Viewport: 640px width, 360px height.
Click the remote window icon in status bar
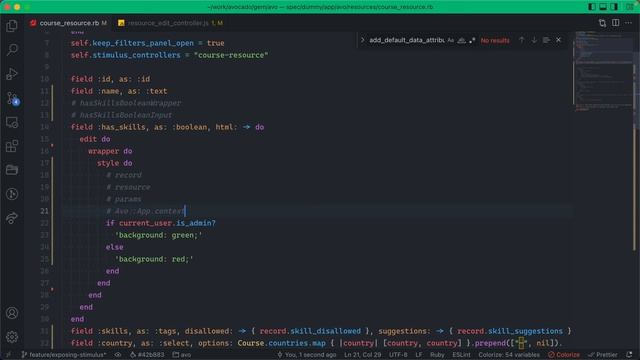pyautogui.click(x=8, y=355)
